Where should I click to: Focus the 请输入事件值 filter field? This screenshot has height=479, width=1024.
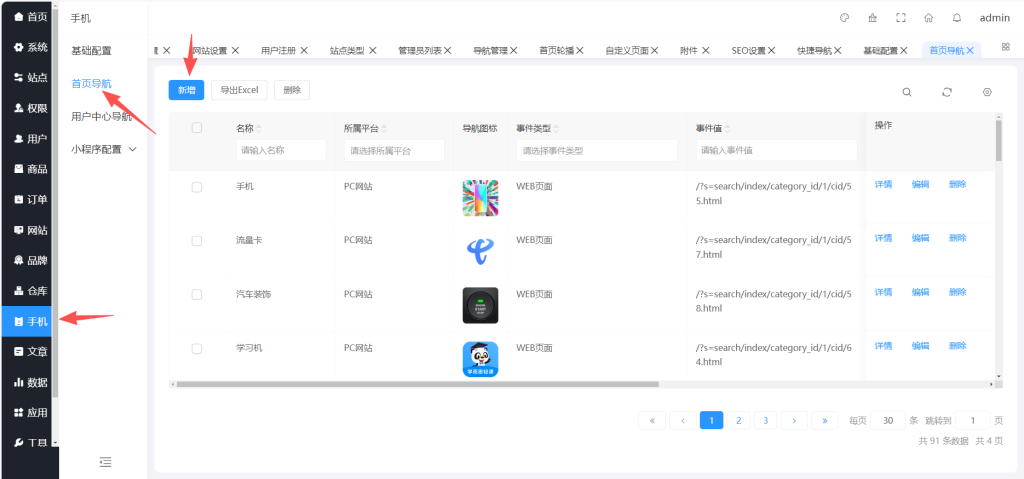pos(776,150)
